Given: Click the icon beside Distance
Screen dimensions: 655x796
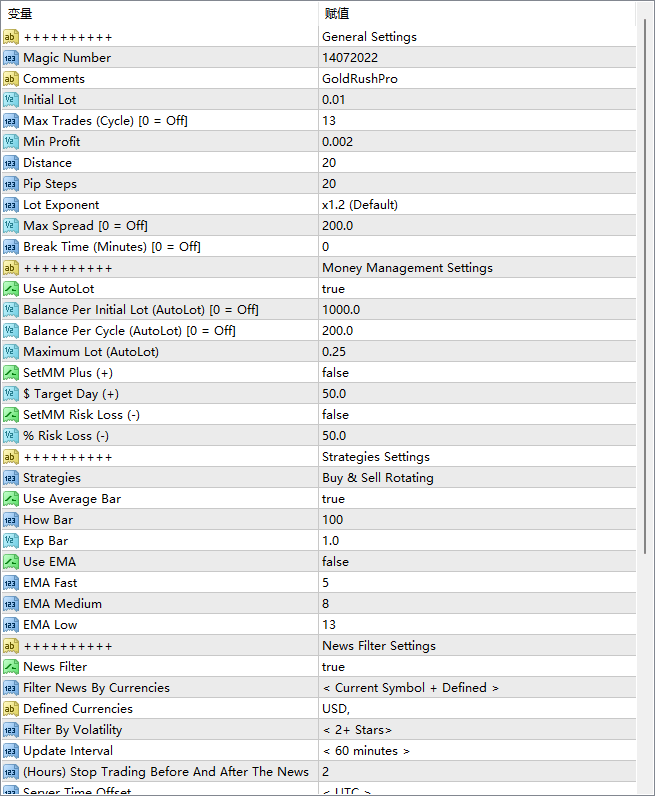Looking at the screenshot, I should (x=11, y=163).
